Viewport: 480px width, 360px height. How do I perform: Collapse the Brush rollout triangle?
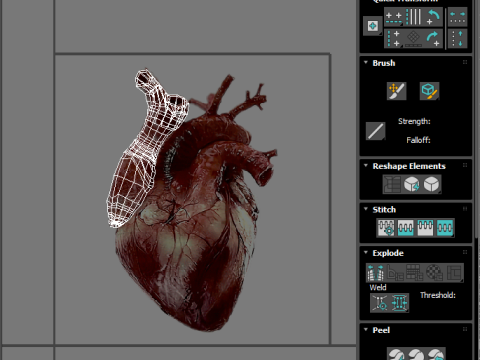pos(366,62)
